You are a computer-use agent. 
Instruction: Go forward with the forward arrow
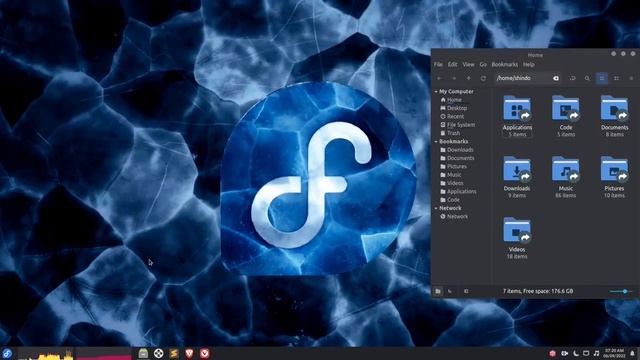point(454,78)
